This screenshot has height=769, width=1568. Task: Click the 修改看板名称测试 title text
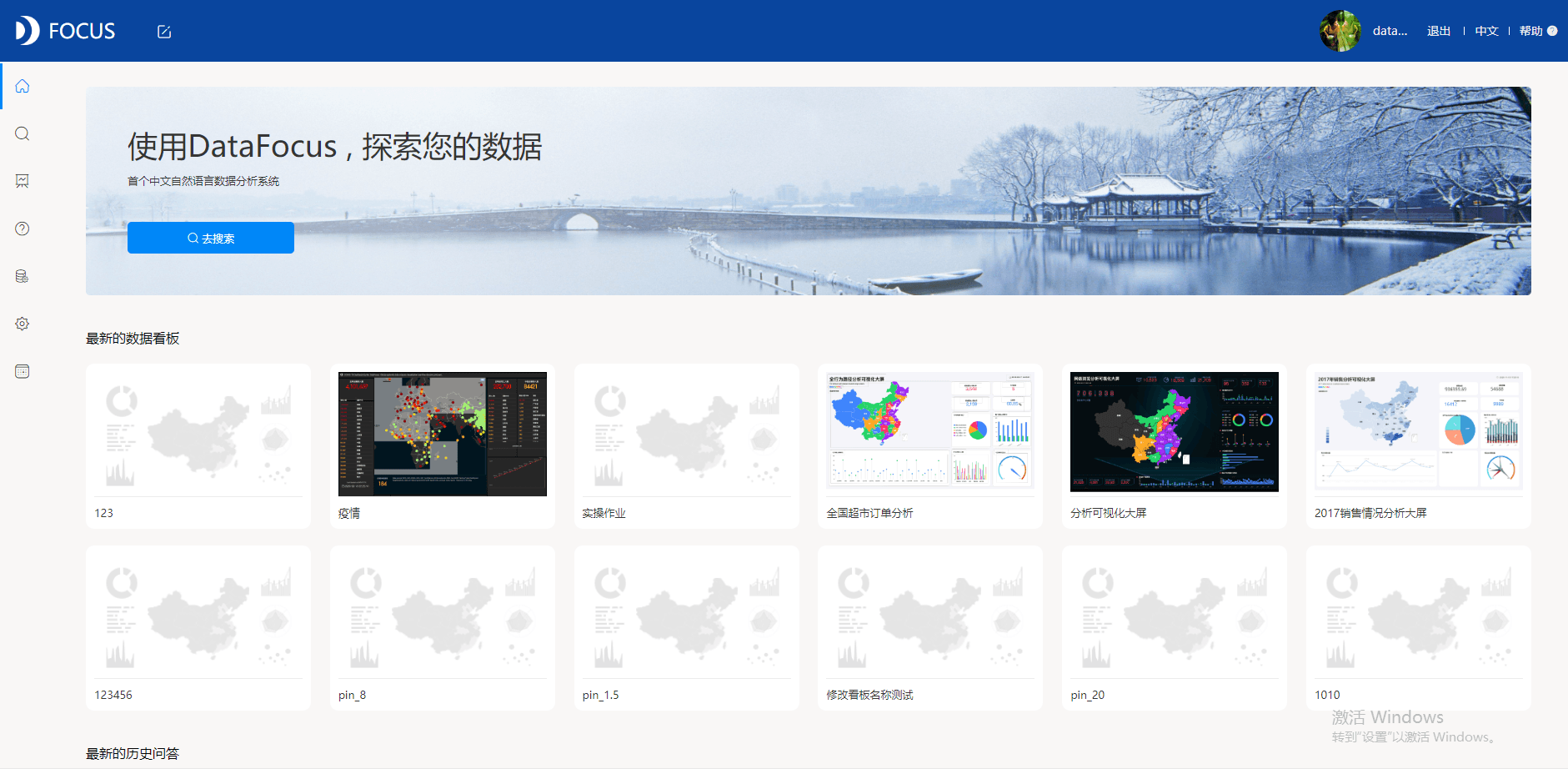pyautogui.click(x=869, y=695)
